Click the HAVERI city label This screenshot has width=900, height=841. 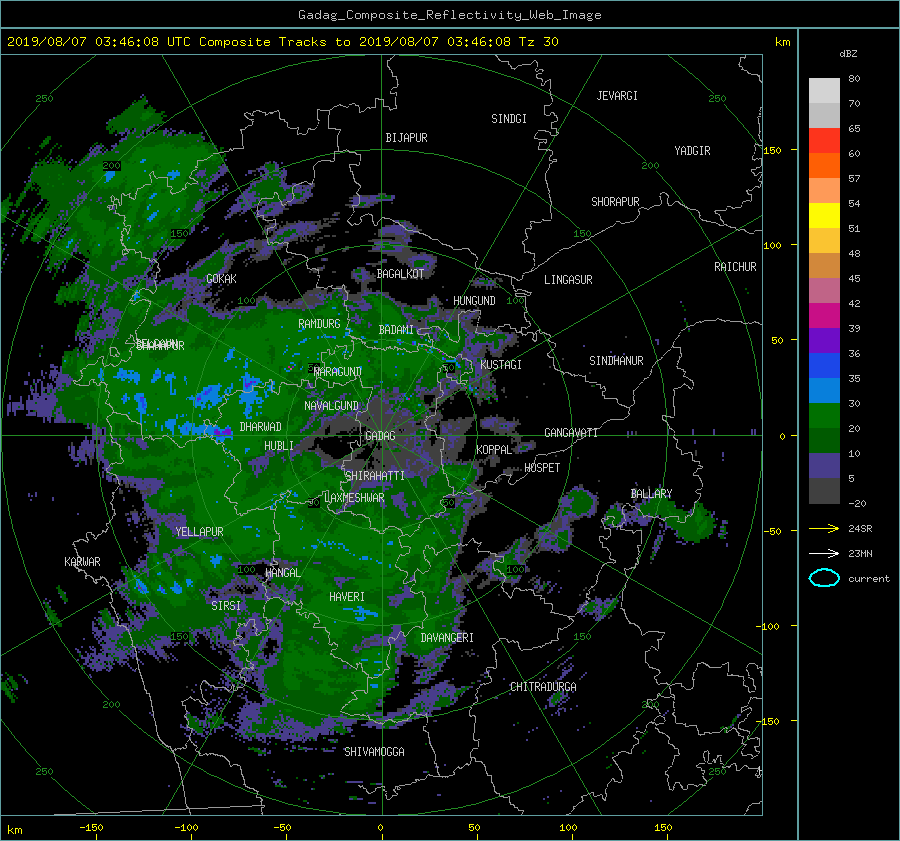347,597
